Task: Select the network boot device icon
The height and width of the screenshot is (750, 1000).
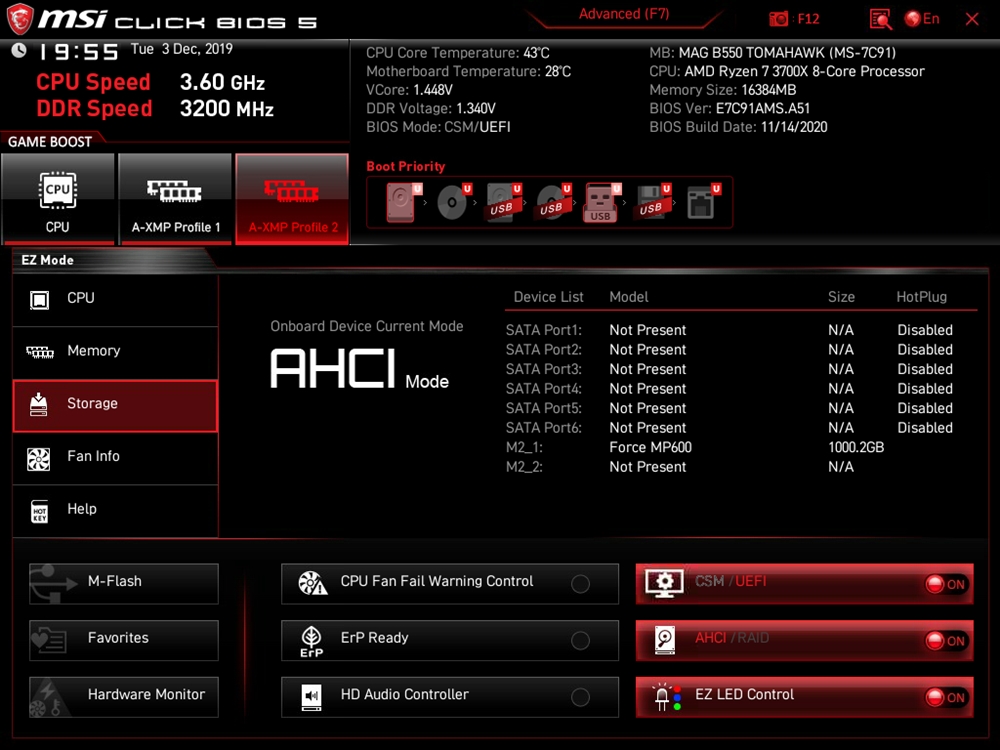Action: click(702, 202)
